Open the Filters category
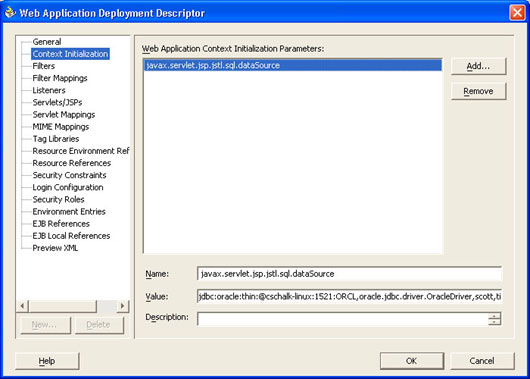 pos(44,66)
